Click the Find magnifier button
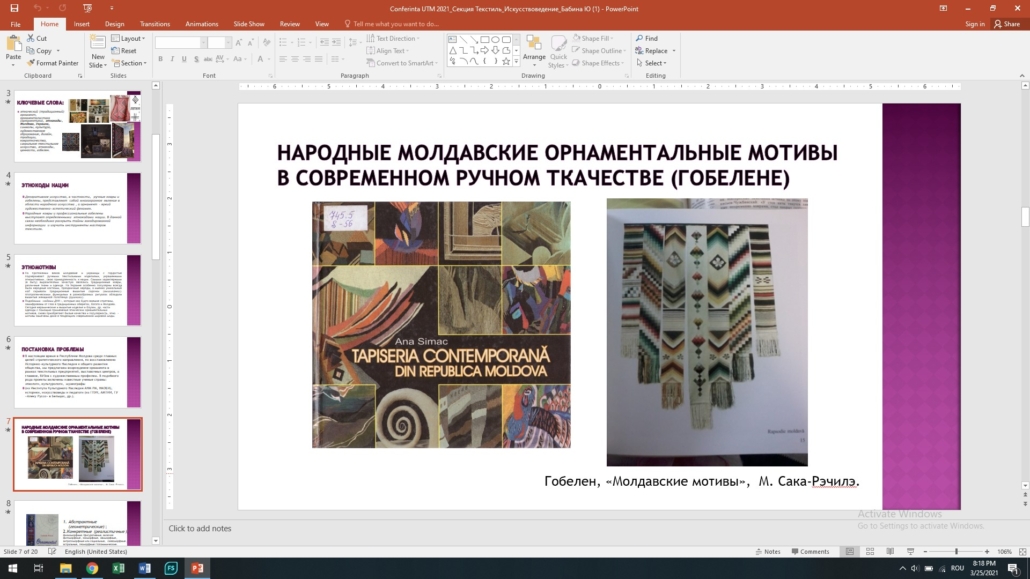Screen dimensions: 1030x579 [x=646, y=38]
